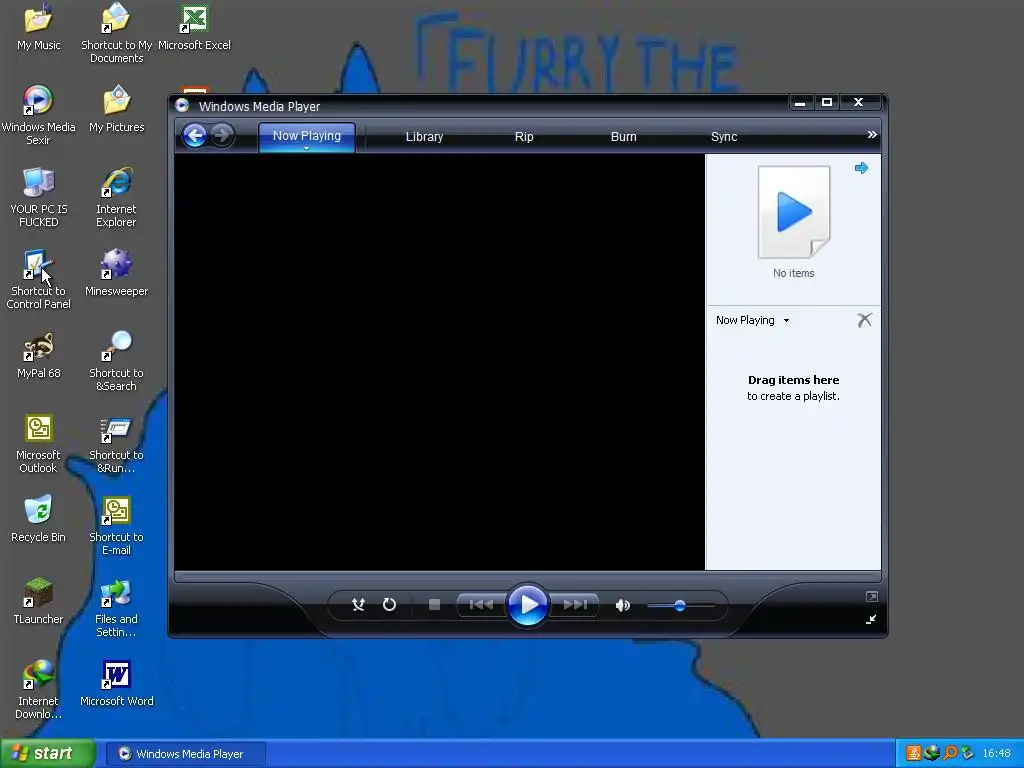Toggle repeat mode in the player
The image size is (1024, 768).
[x=389, y=605]
